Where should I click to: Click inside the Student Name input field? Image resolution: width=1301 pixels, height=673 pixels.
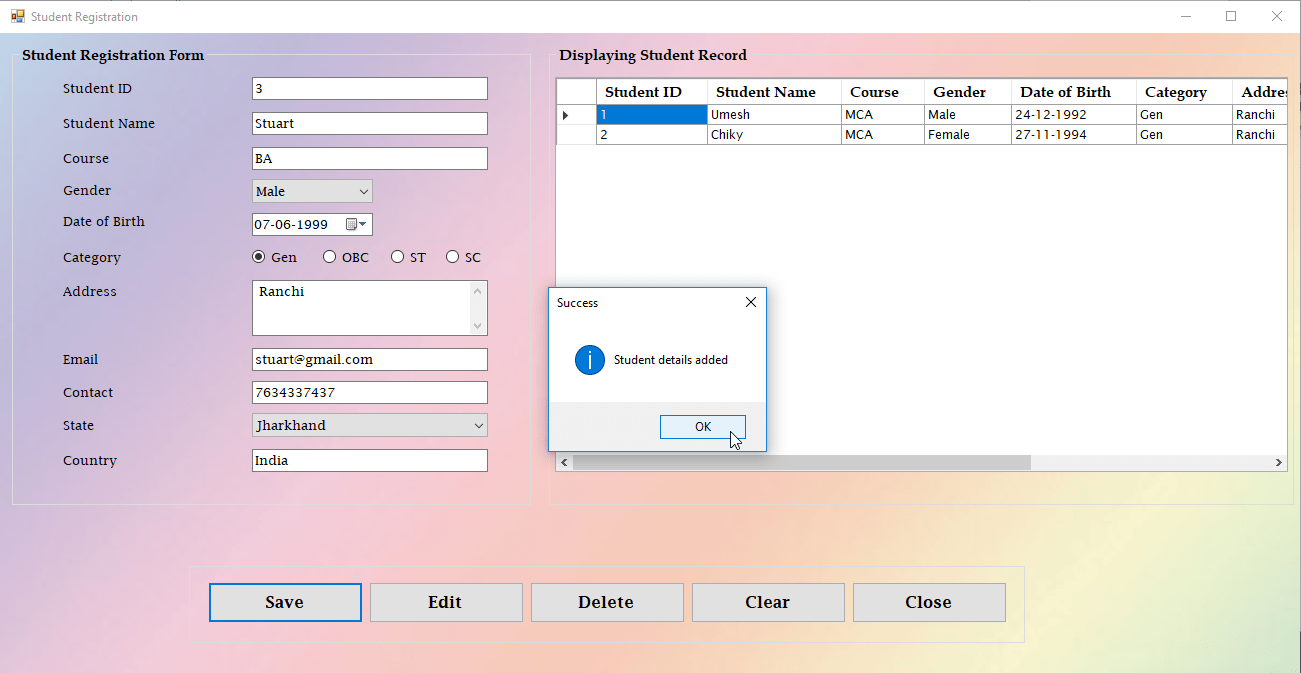click(x=369, y=123)
